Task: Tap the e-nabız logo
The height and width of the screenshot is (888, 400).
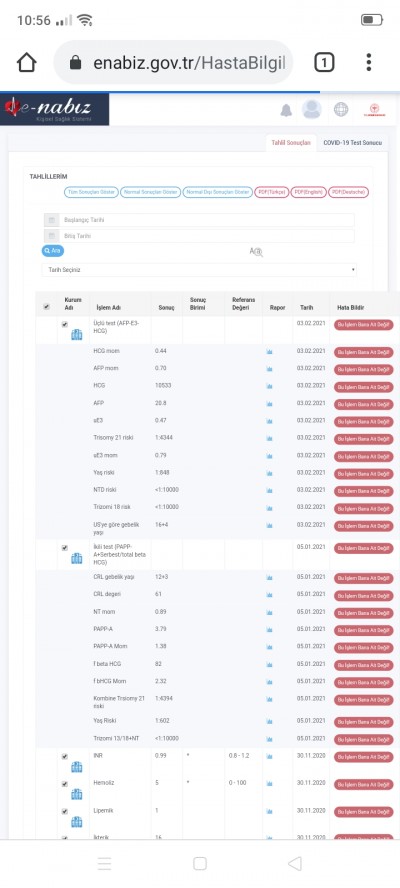Action: click(x=54, y=109)
